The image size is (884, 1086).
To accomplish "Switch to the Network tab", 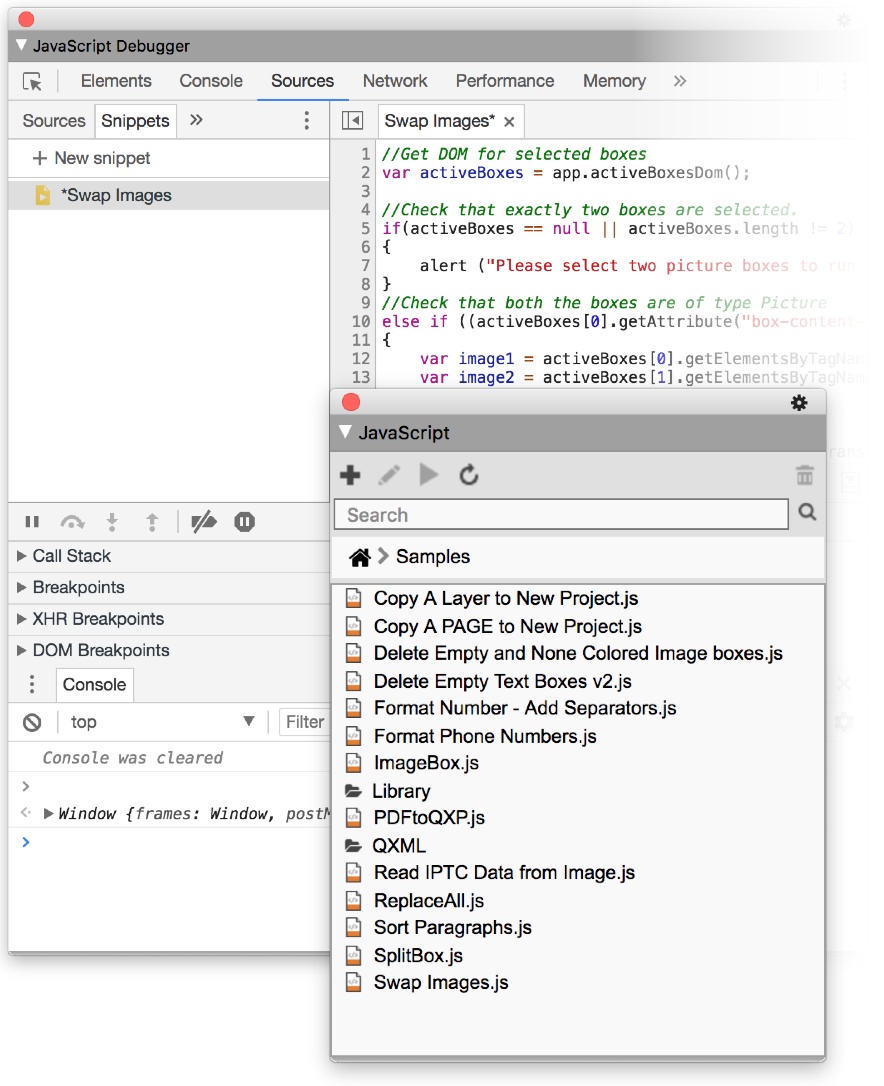I will coord(395,81).
